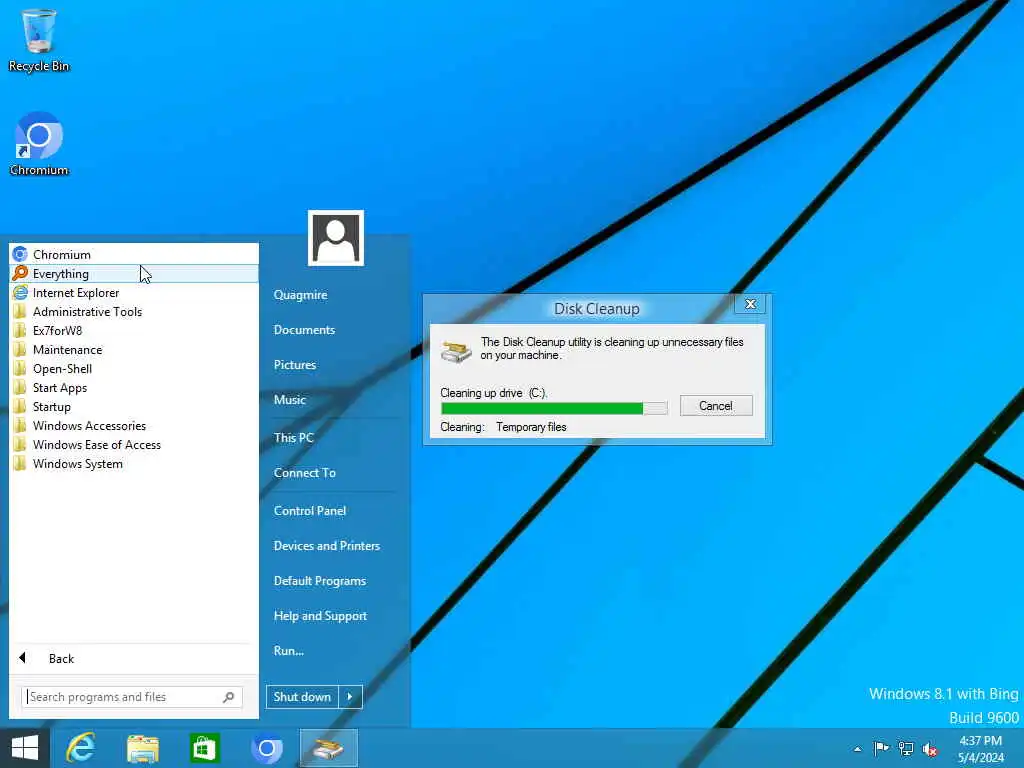Click the search magnifier icon
Screen dimensions: 1024x768
coord(229,697)
